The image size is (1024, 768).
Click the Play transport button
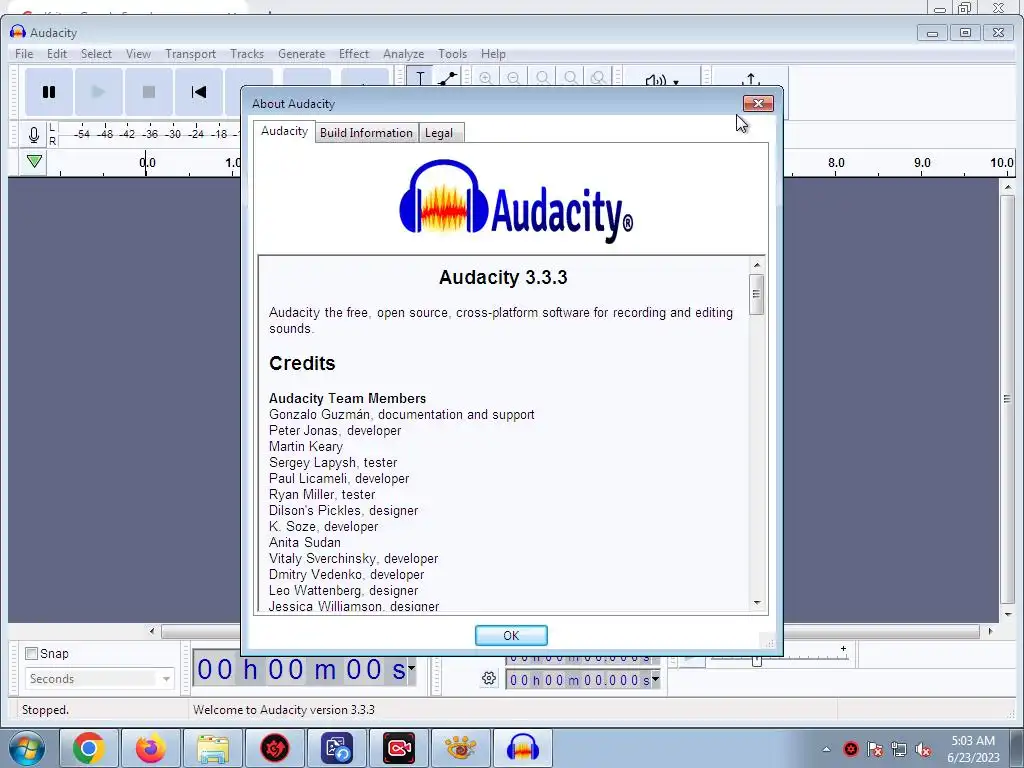[99, 92]
